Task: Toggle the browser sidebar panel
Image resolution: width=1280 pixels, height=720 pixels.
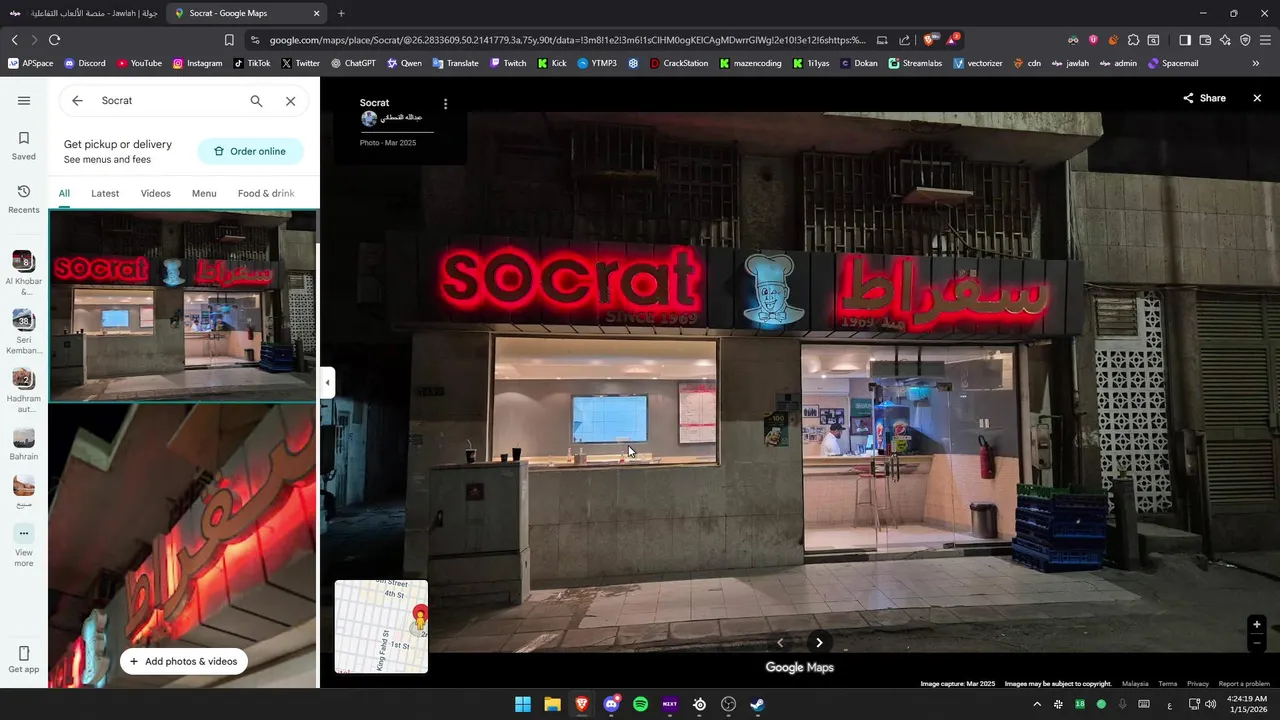Action: (x=1185, y=40)
